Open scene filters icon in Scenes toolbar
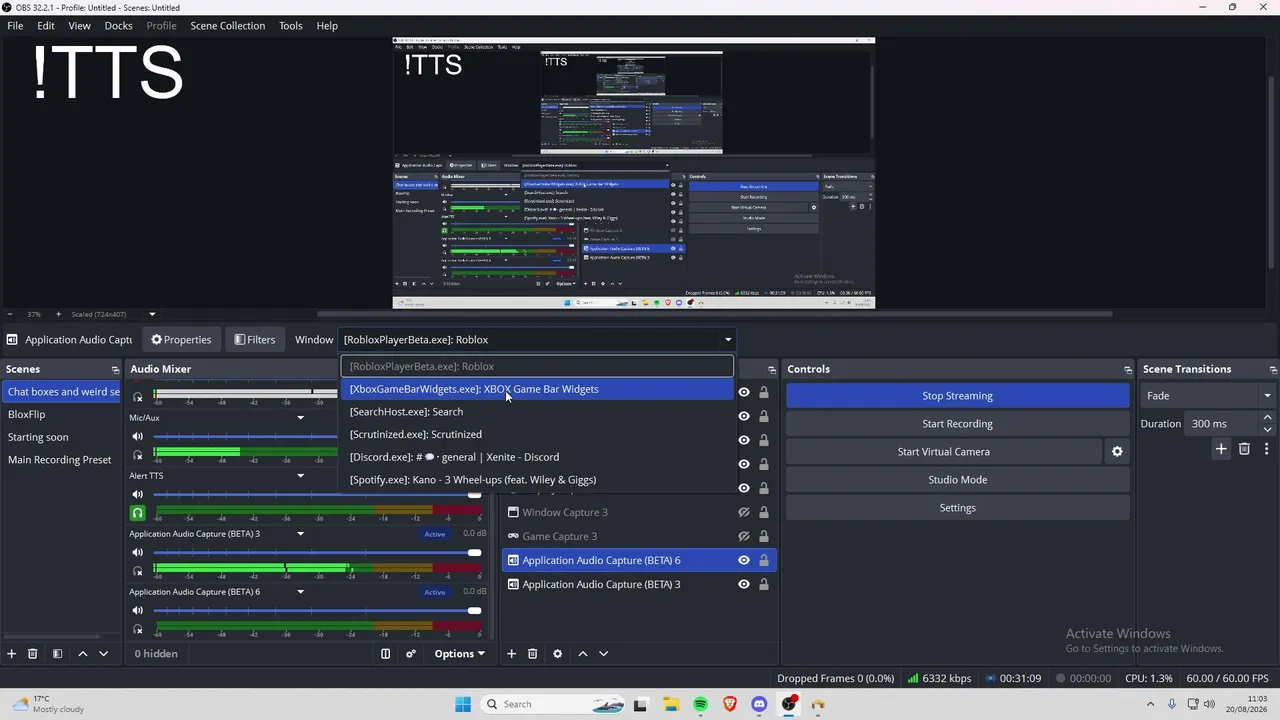 tap(57, 654)
